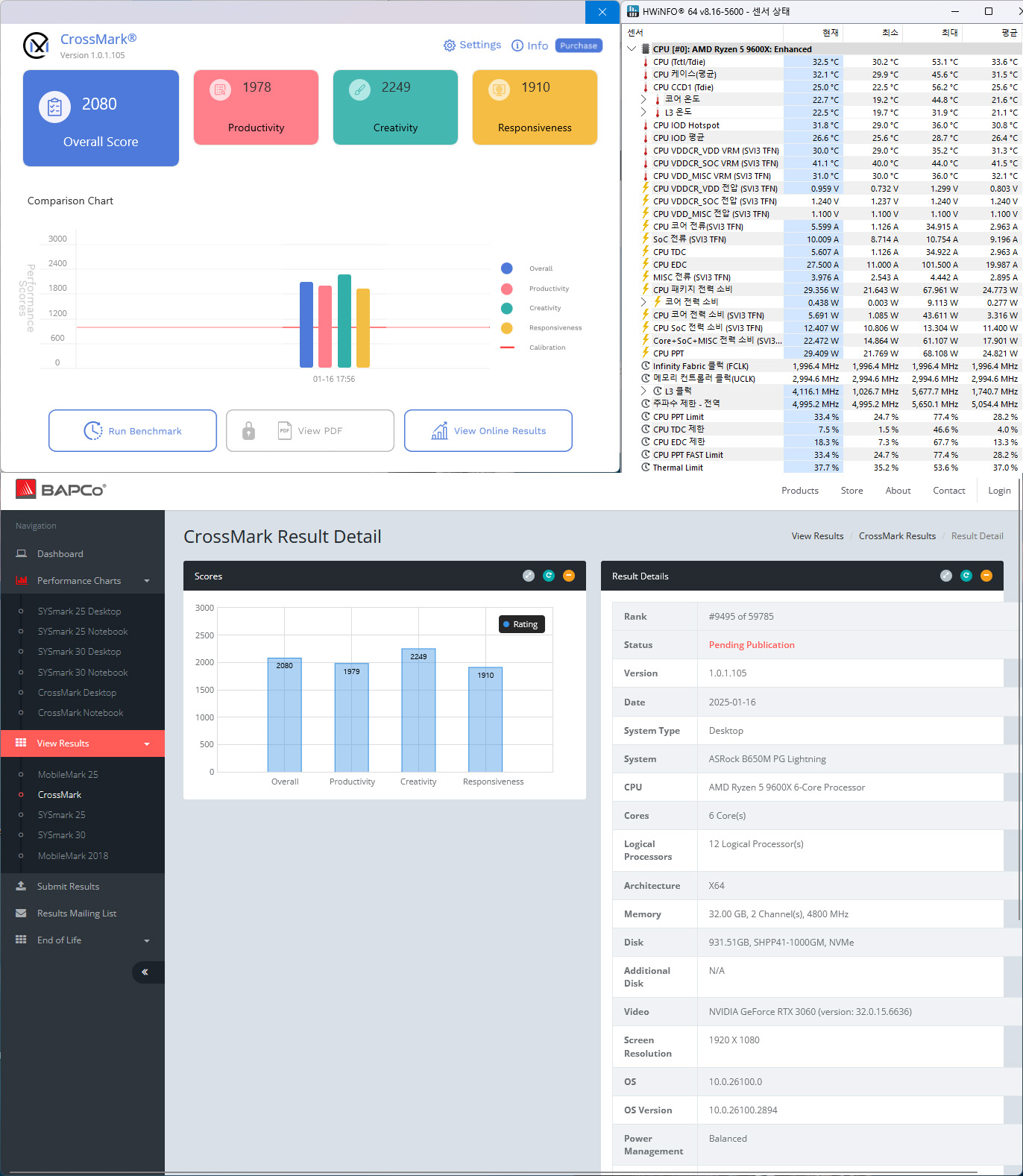Click the Scores panel refresh icon

(549, 576)
